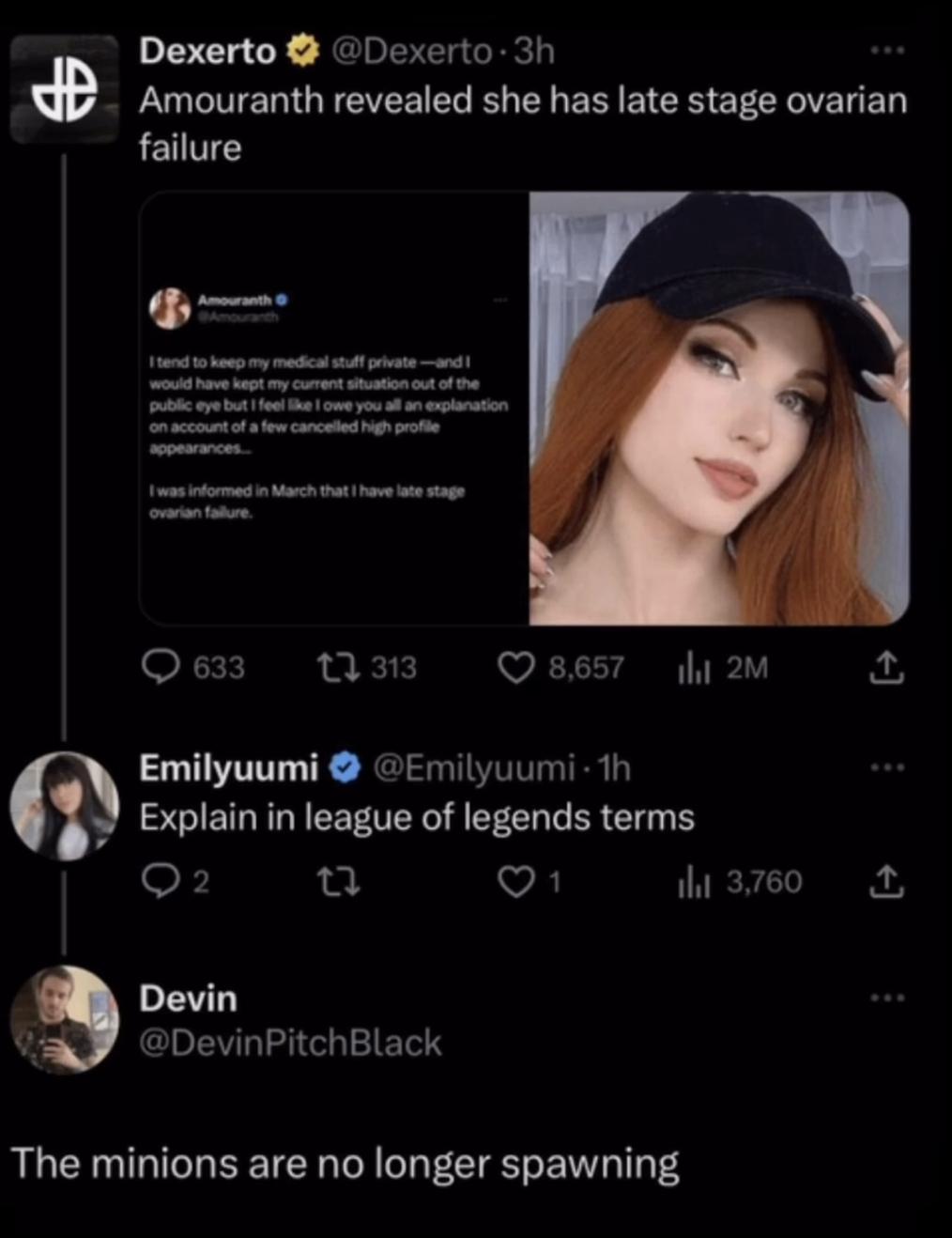Open the @Emilyuumi handle link
The width and height of the screenshot is (952, 1238).
click(x=473, y=767)
